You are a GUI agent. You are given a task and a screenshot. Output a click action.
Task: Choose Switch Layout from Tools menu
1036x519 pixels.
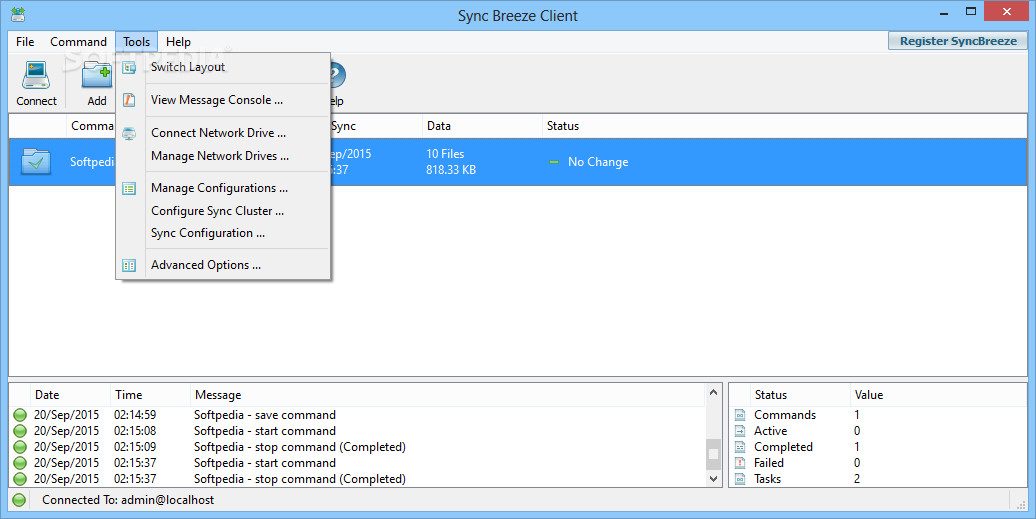(x=223, y=67)
